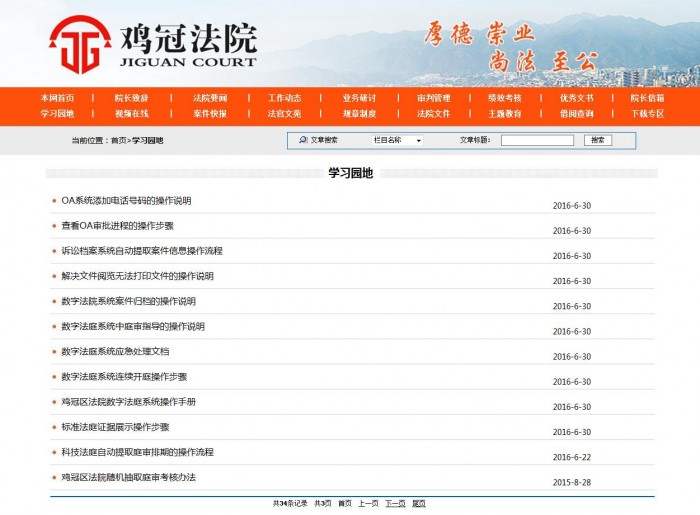
Task: Open 标准法庭证据展示操作步骤 article
Action: point(115,427)
